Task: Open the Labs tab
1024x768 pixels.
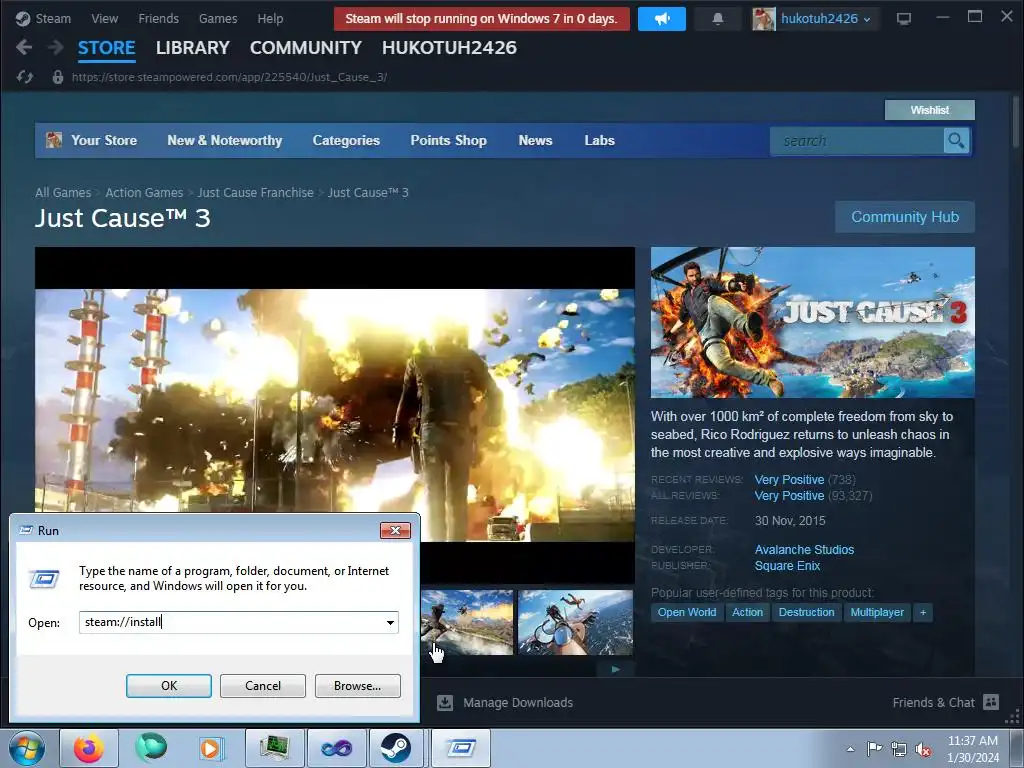Action: point(600,140)
